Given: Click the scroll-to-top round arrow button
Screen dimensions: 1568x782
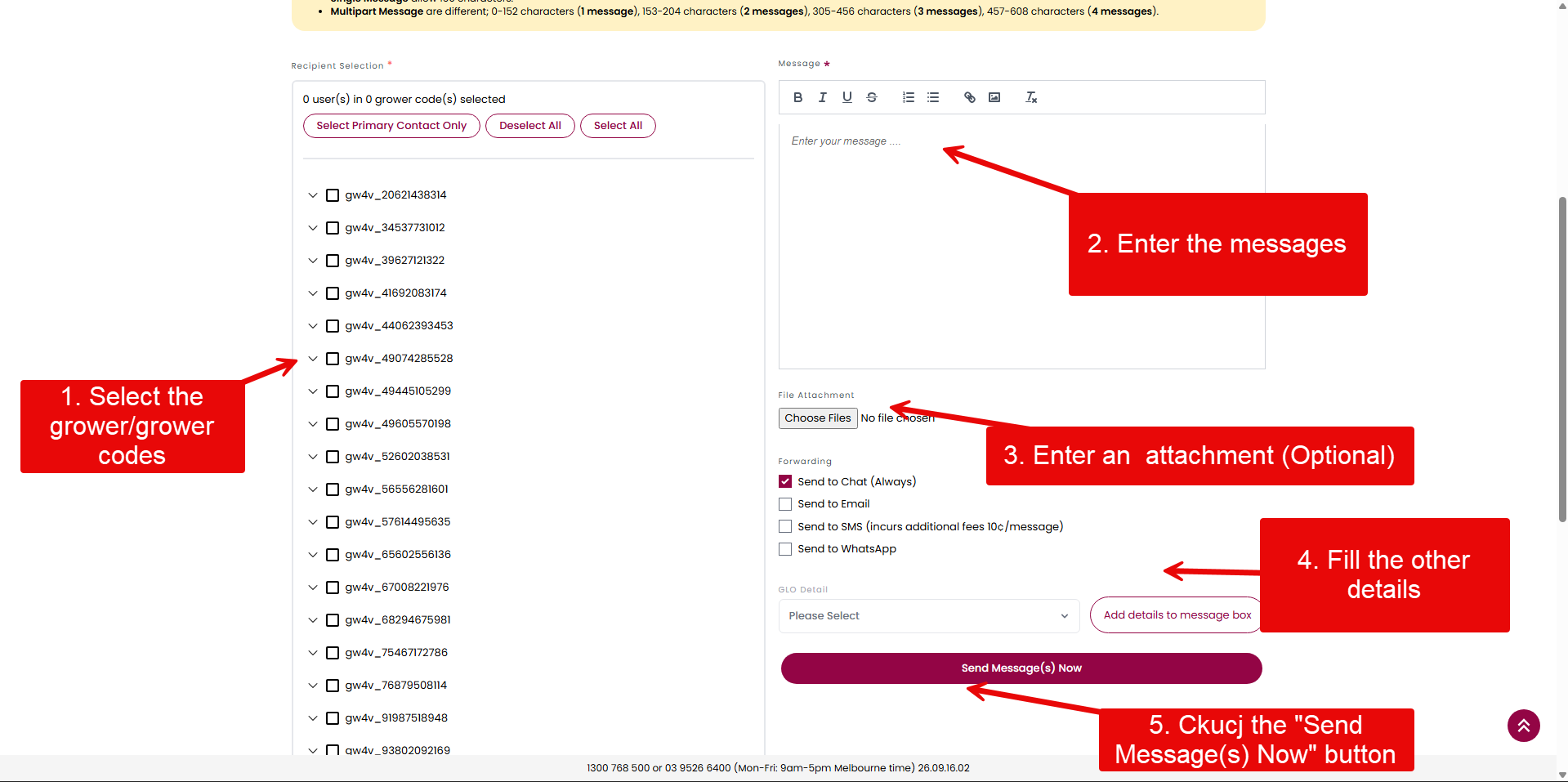Looking at the screenshot, I should coord(1524,726).
